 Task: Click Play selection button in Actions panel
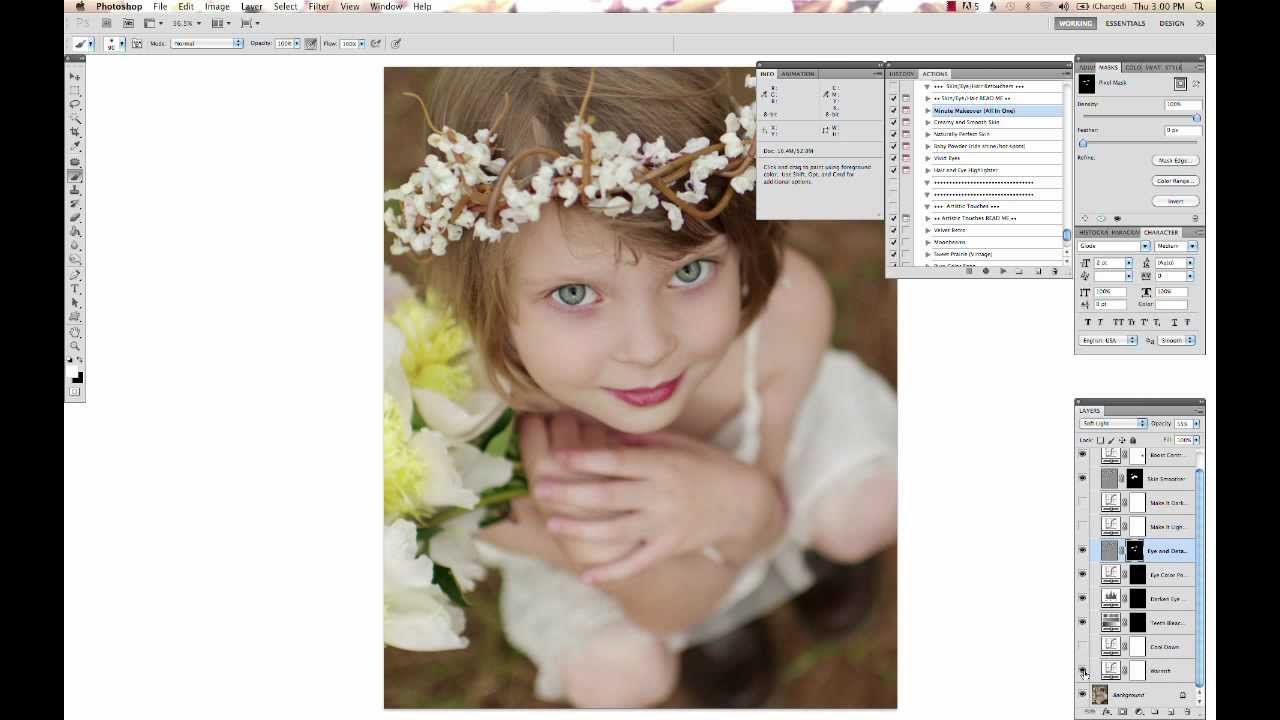coord(1003,271)
